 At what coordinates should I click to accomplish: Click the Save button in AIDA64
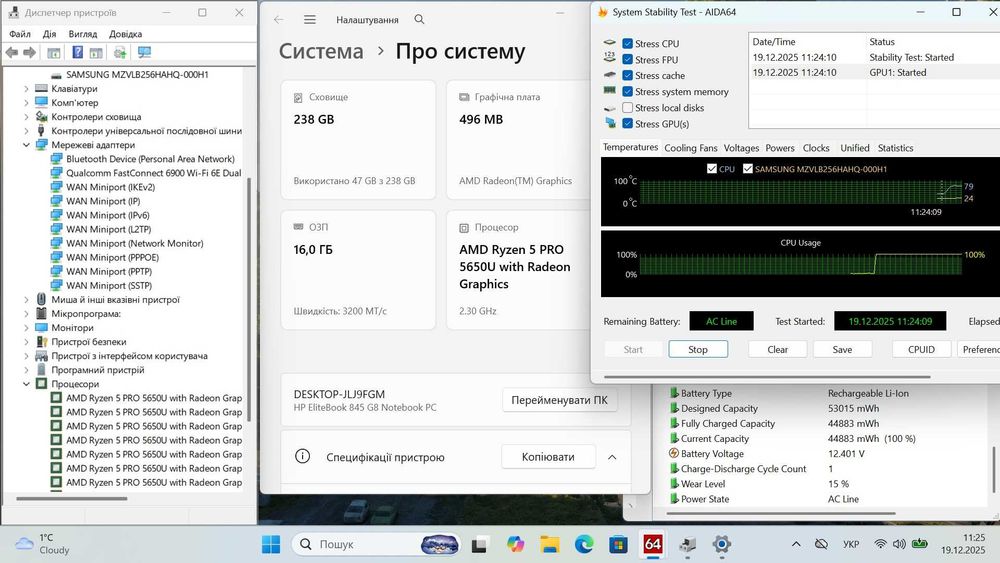(x=842, y=349)
